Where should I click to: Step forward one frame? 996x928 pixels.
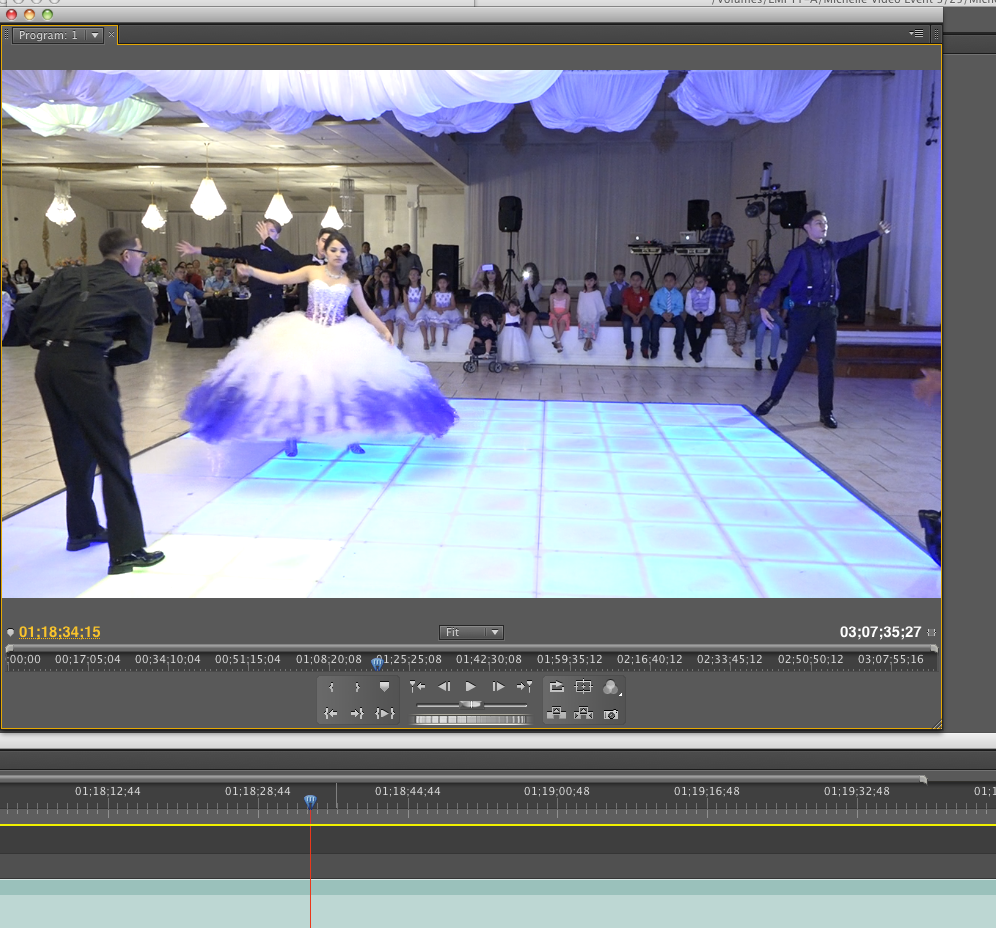[498, 687]
